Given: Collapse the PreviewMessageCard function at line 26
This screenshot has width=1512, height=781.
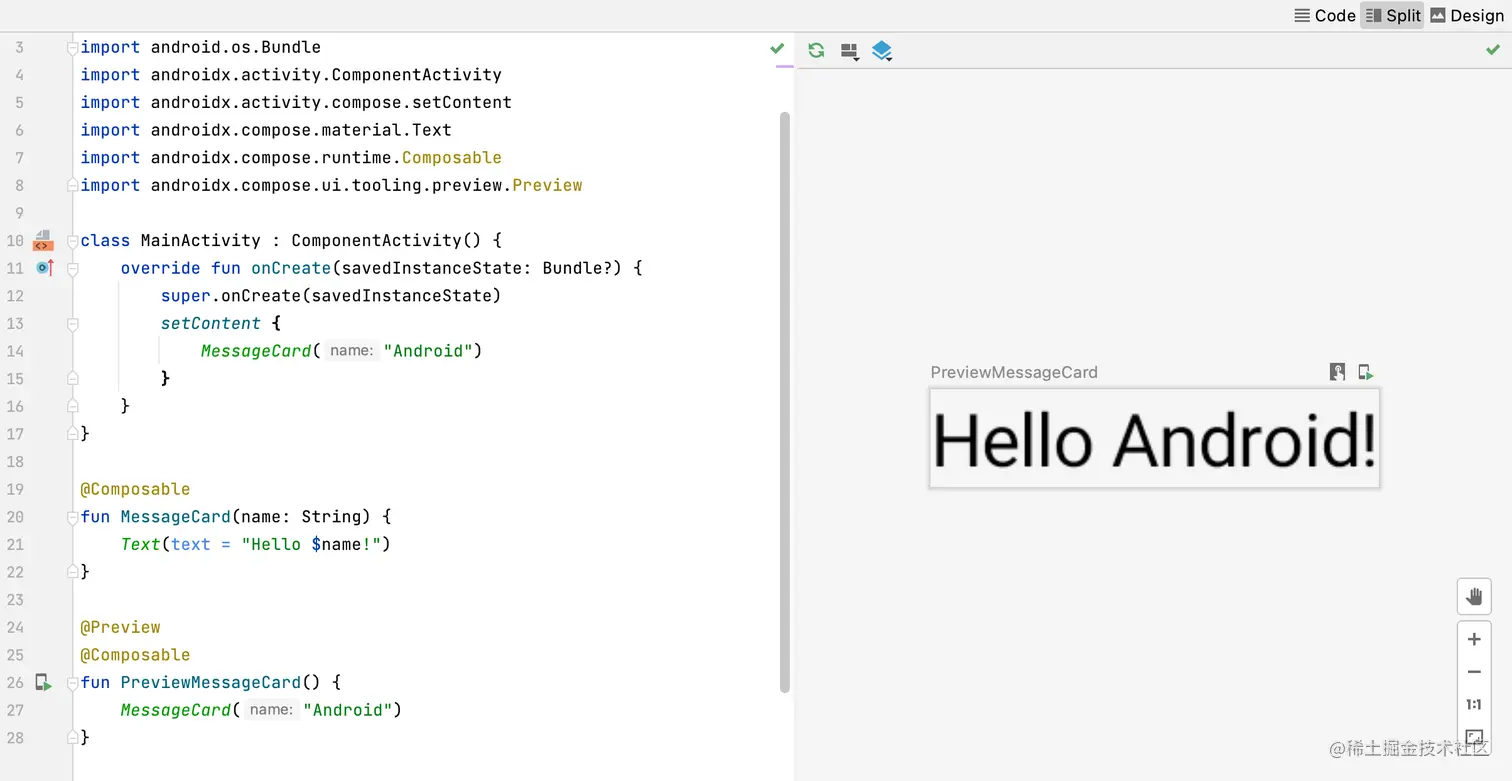Looking at the screenshot, I should (72, 683).
